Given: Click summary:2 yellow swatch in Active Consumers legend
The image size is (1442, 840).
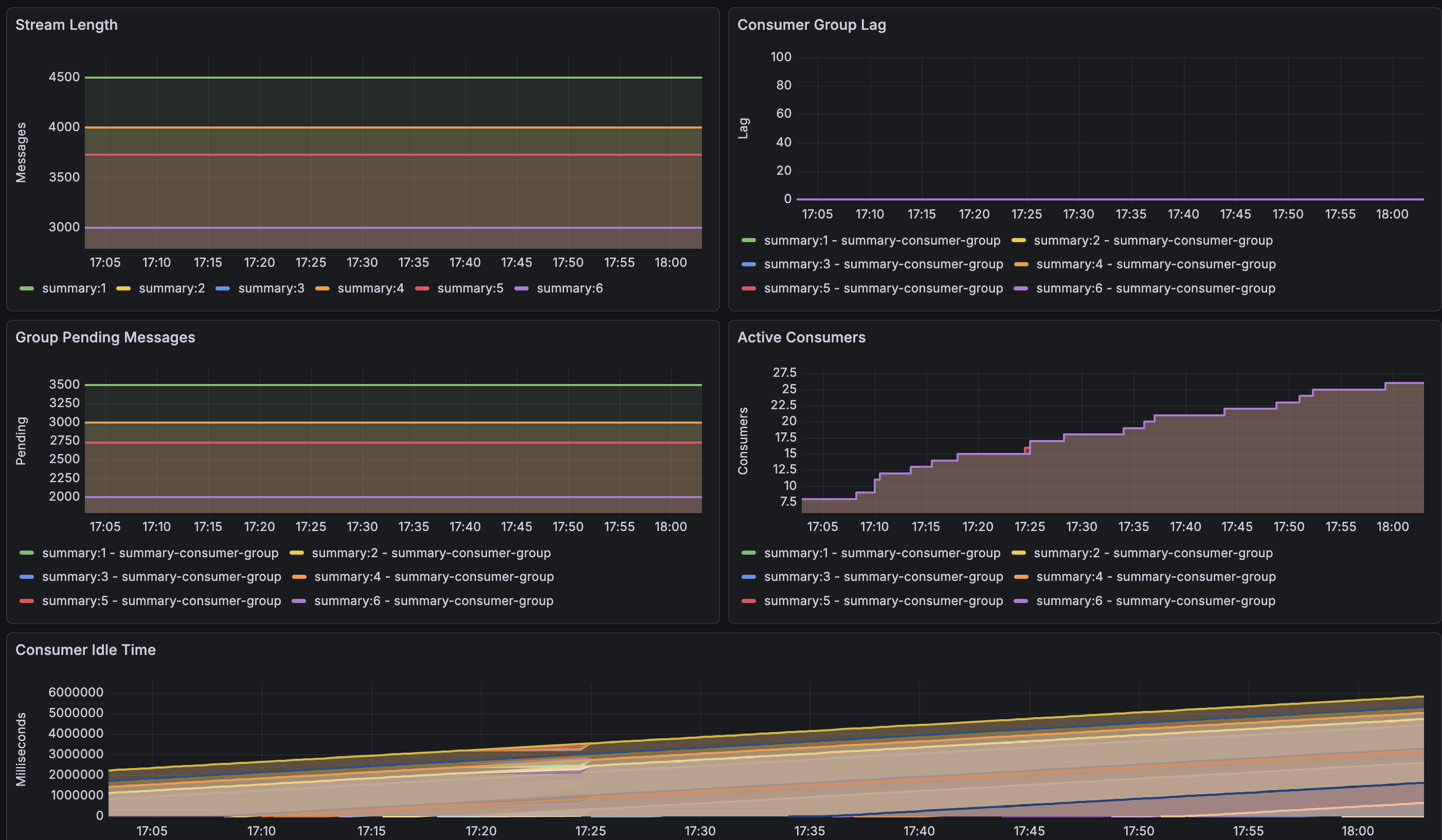Looking at the screenshot, I should 1019,553.
